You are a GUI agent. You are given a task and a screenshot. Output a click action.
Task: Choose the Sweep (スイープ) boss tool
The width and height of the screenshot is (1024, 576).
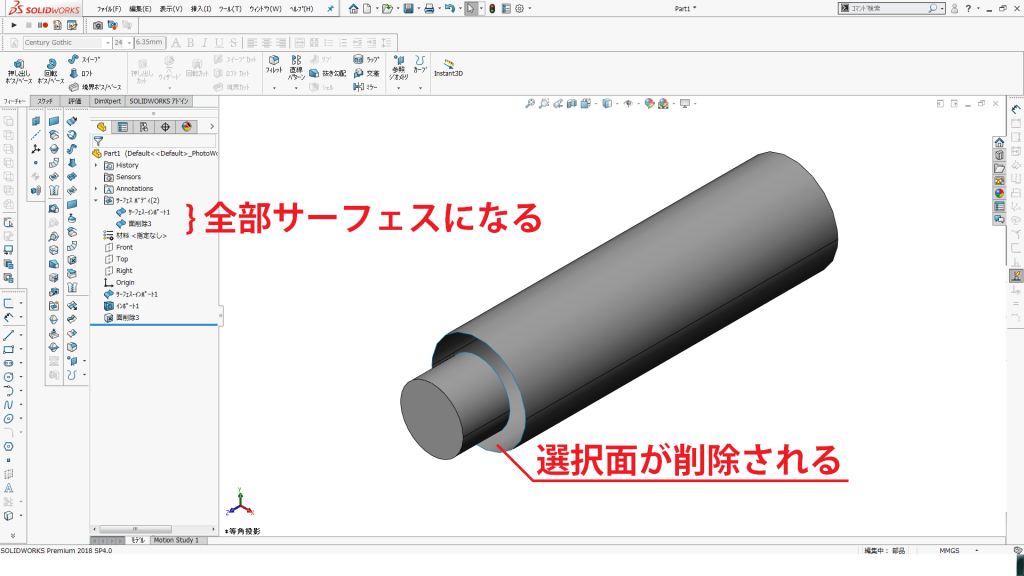84,59
